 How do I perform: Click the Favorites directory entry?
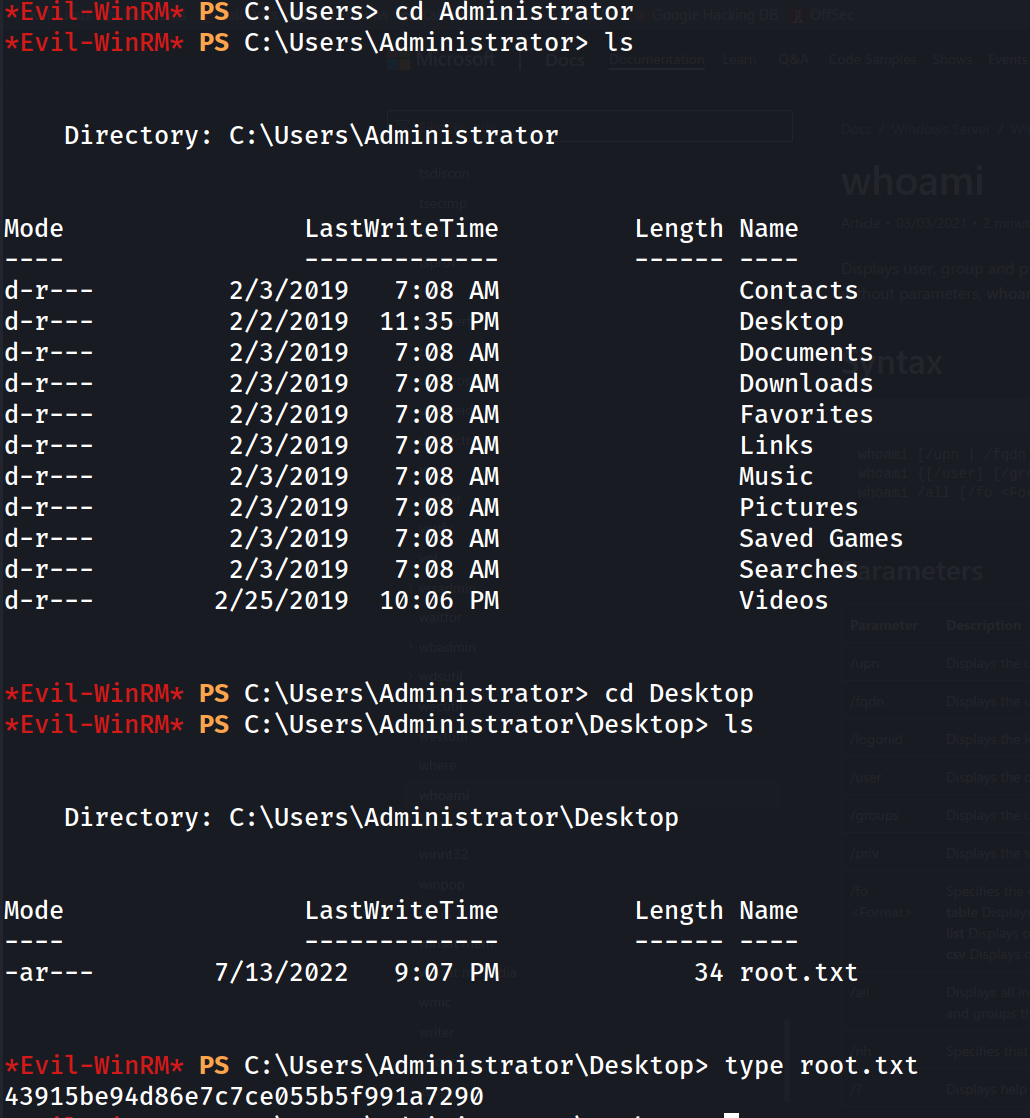(x=805, y=415)
